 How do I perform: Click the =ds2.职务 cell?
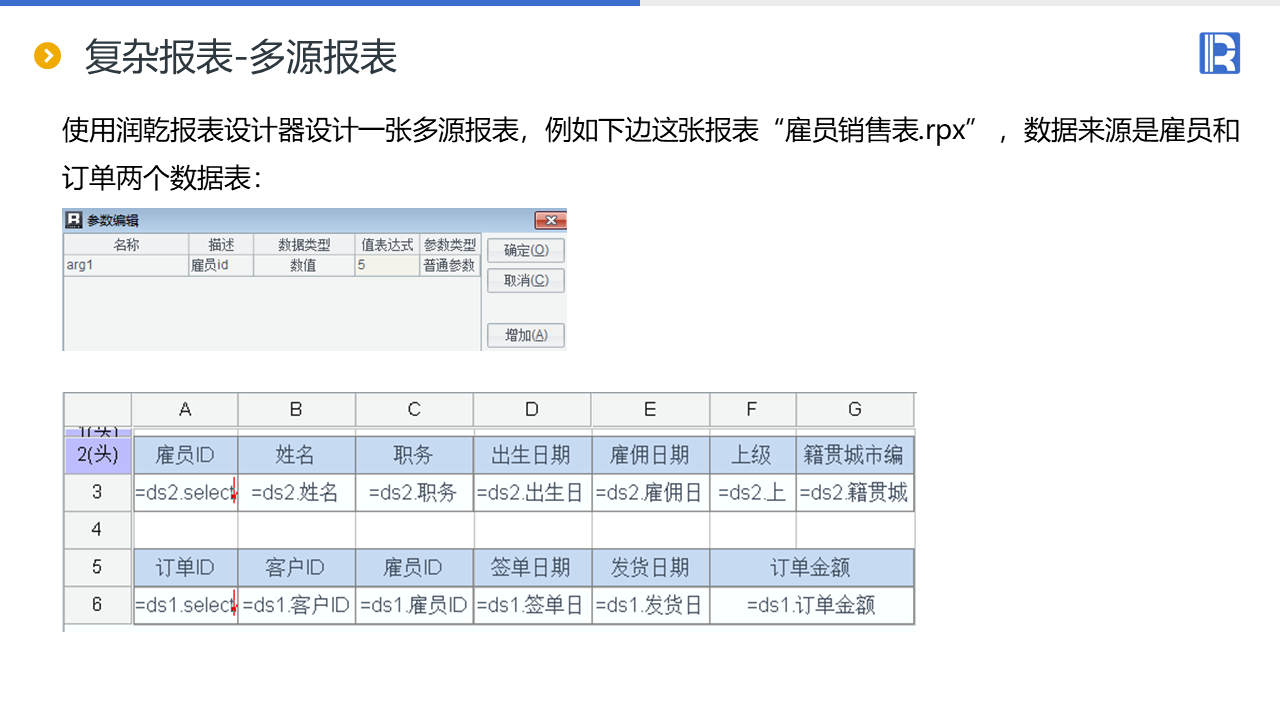(414, 492)
